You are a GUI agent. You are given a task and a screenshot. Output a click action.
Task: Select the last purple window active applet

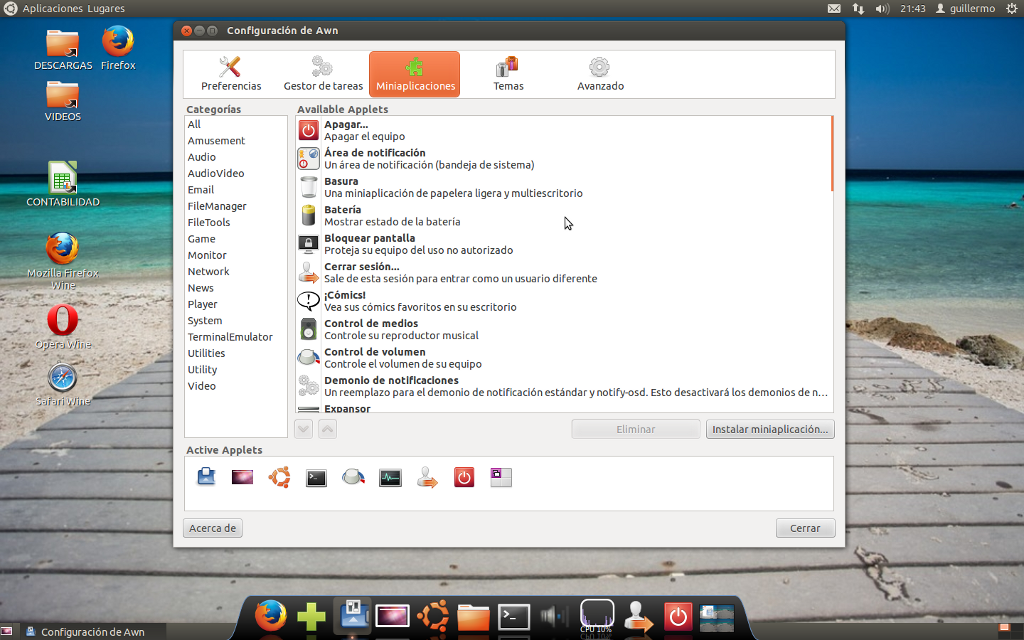[x=501, y=477]
